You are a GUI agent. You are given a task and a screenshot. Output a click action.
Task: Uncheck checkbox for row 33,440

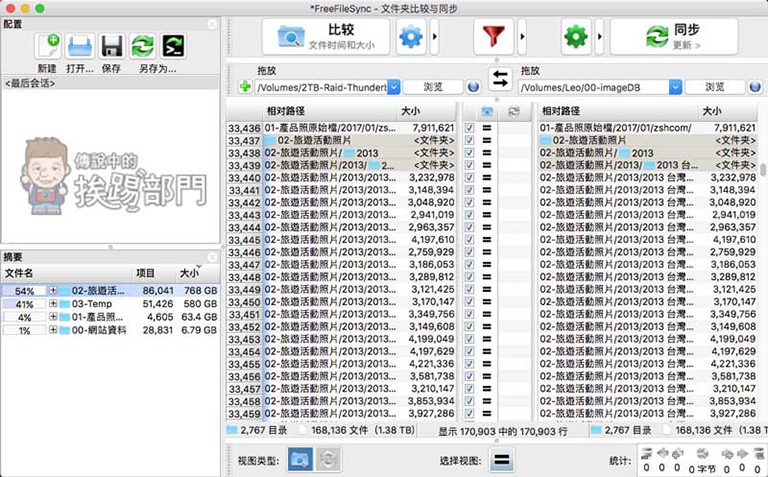pos(469,177)
